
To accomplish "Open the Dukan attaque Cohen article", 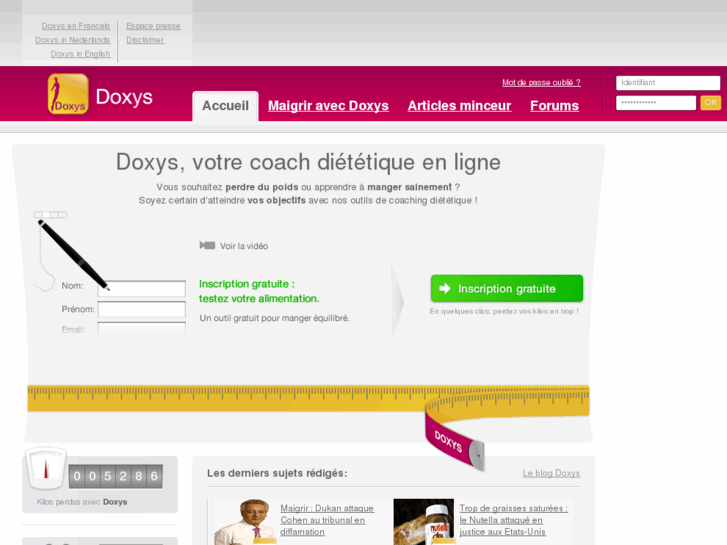I will click(x=327, y=520).
